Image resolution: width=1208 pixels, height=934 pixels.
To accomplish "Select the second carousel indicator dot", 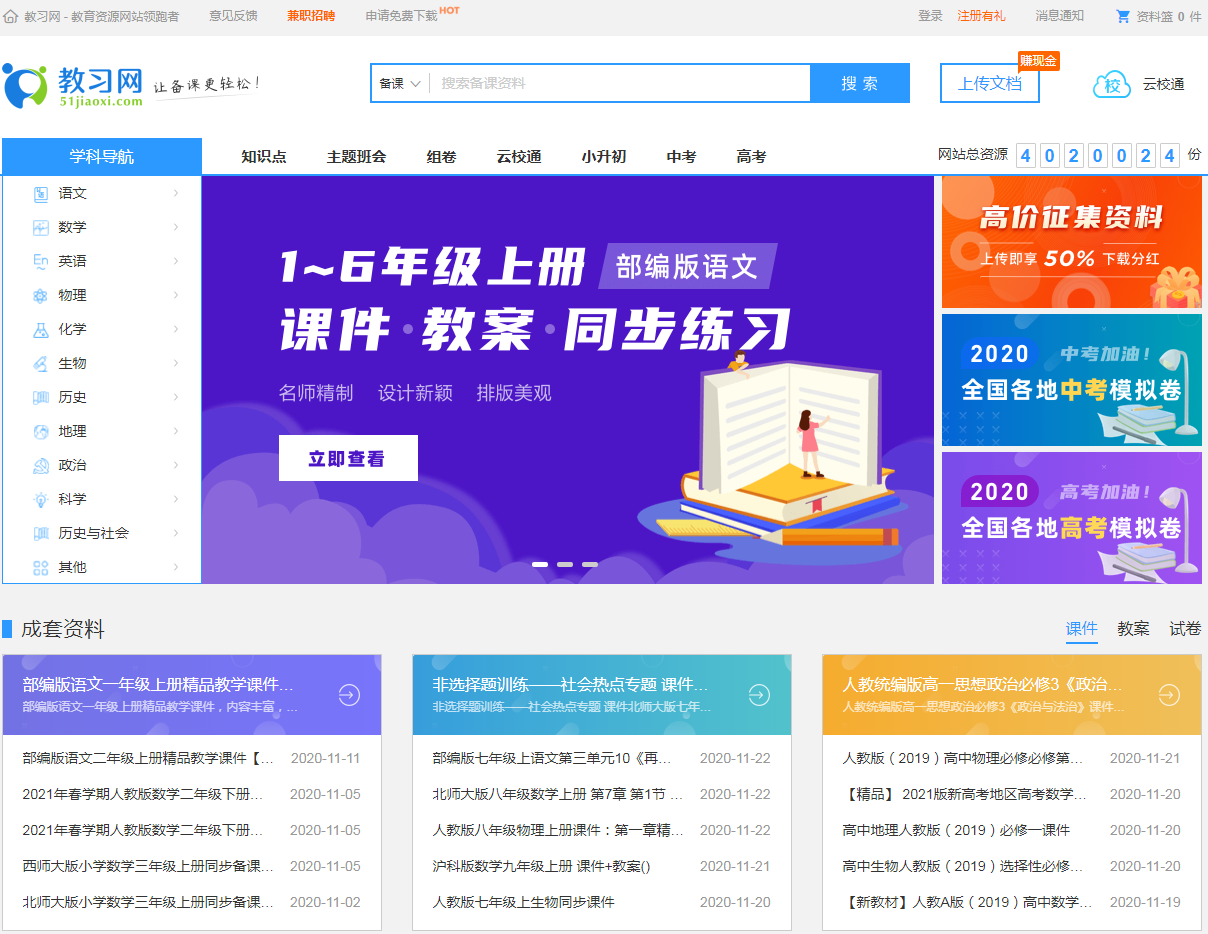I will [565, 564].
